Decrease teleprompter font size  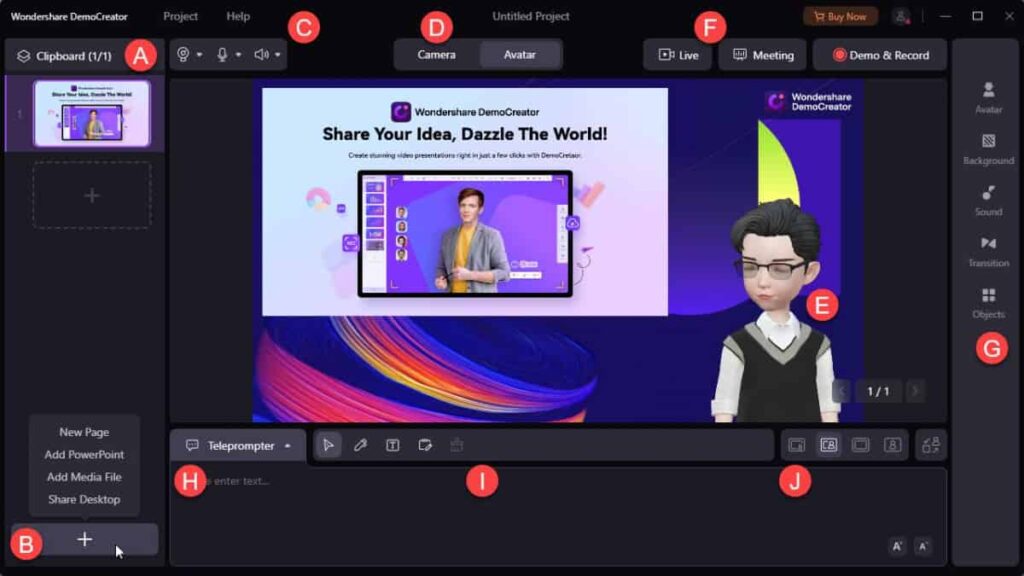point(923,546)
